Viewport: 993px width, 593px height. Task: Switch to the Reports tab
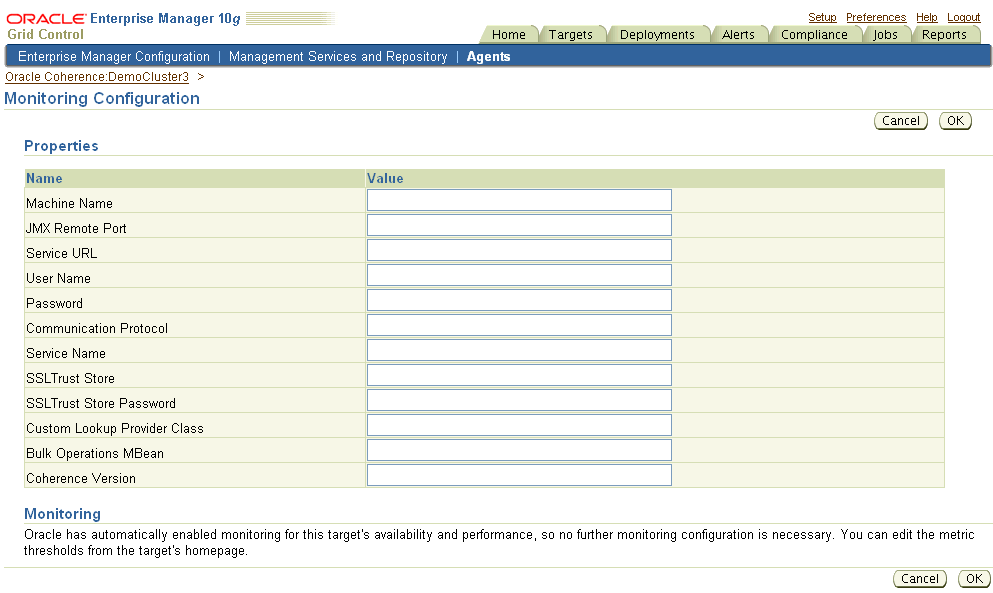point(945,33)
